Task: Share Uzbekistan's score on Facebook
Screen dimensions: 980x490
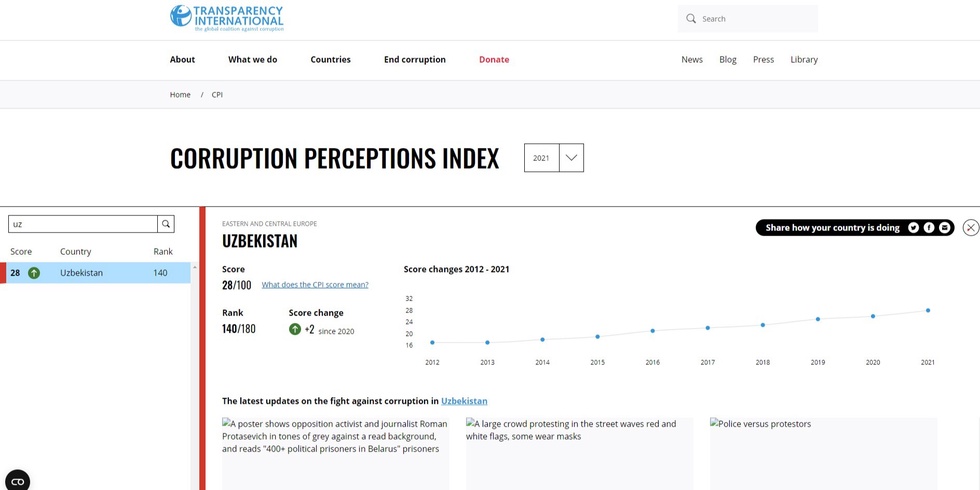Action: pyautogui.click(x=929, y=228)
